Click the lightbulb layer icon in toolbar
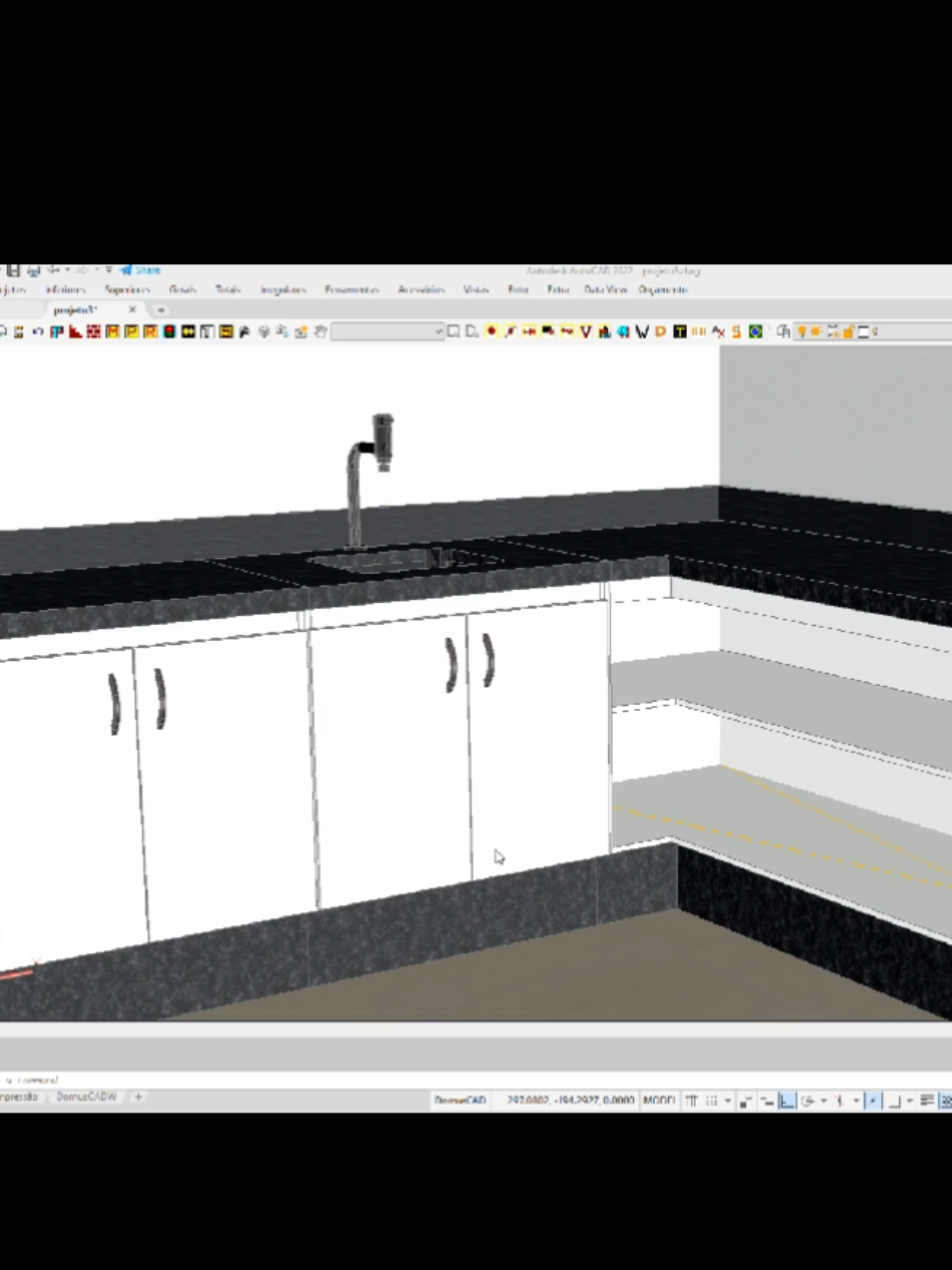Screen dimensions: 952x1270 pos(800,332)
